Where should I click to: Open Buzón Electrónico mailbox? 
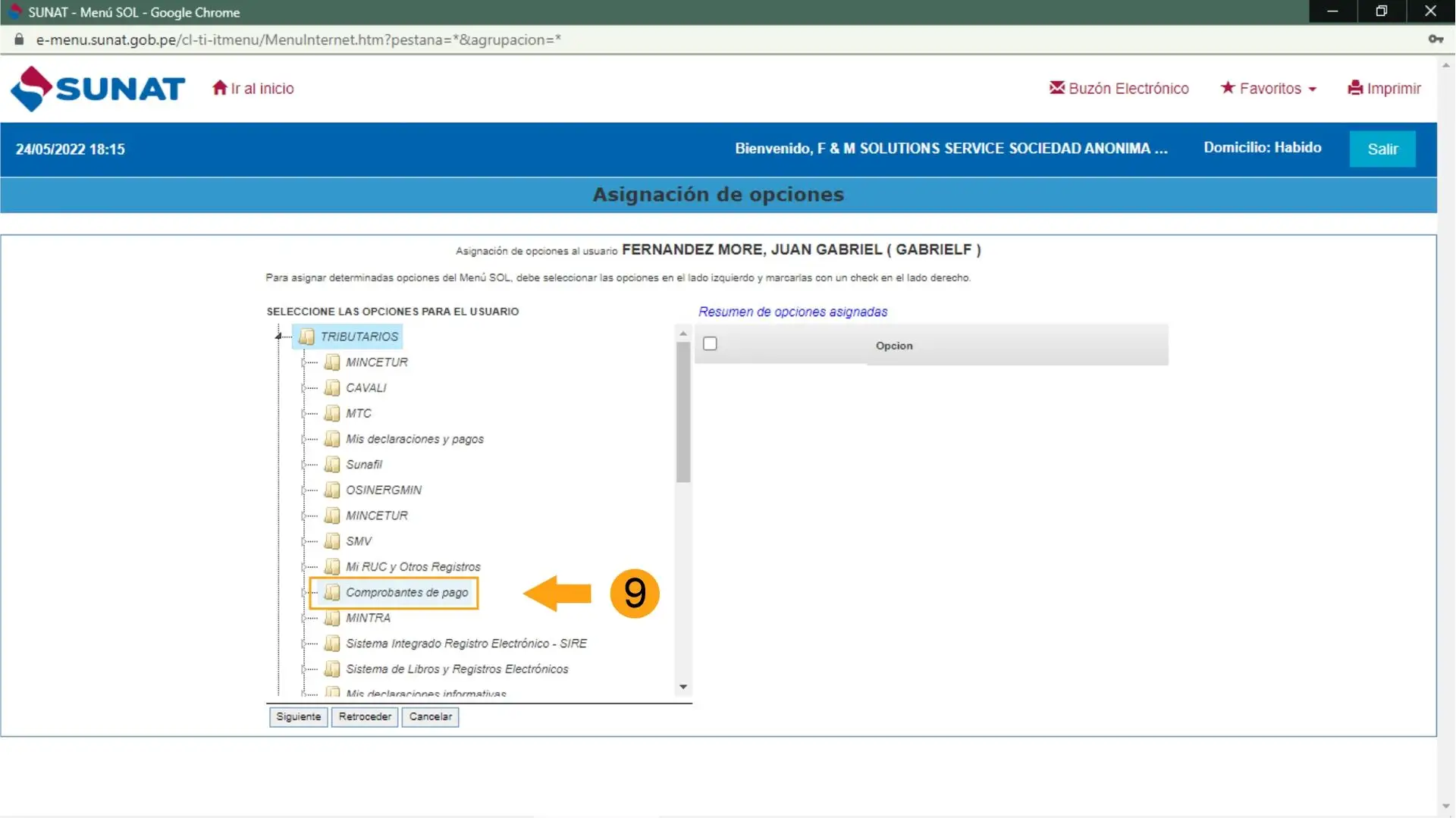pos(1119,88)
